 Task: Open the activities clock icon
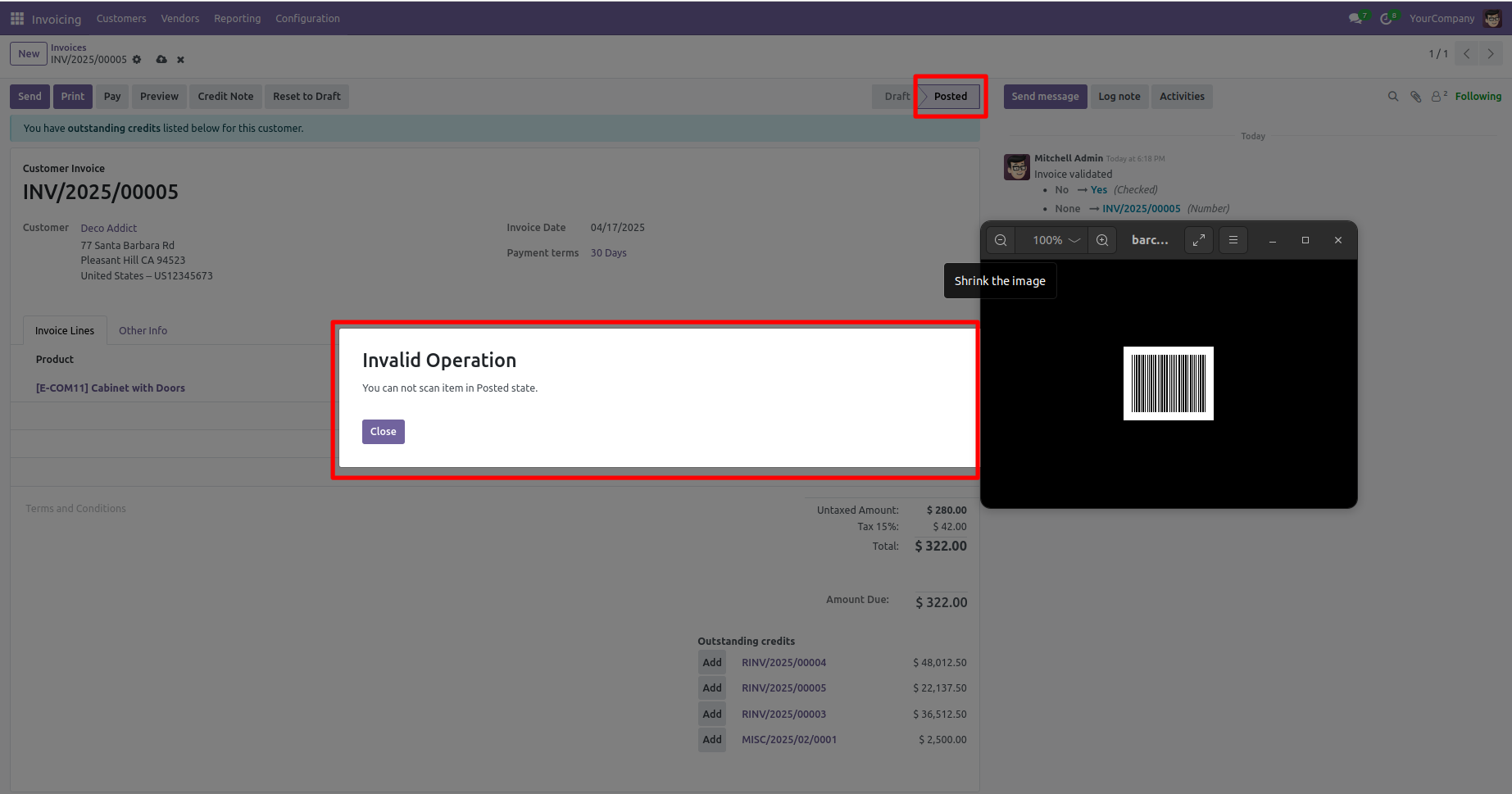click(x=1386, y=18)
